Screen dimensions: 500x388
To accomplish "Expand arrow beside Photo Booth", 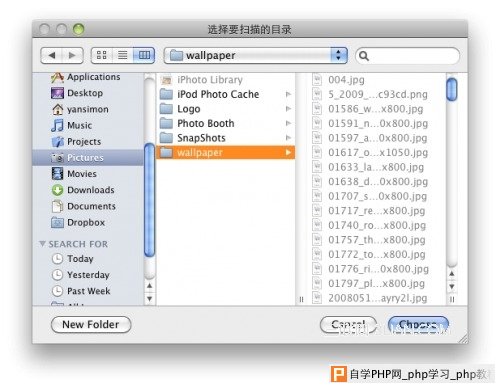I will pyautogui.click(x=288, y=123).
